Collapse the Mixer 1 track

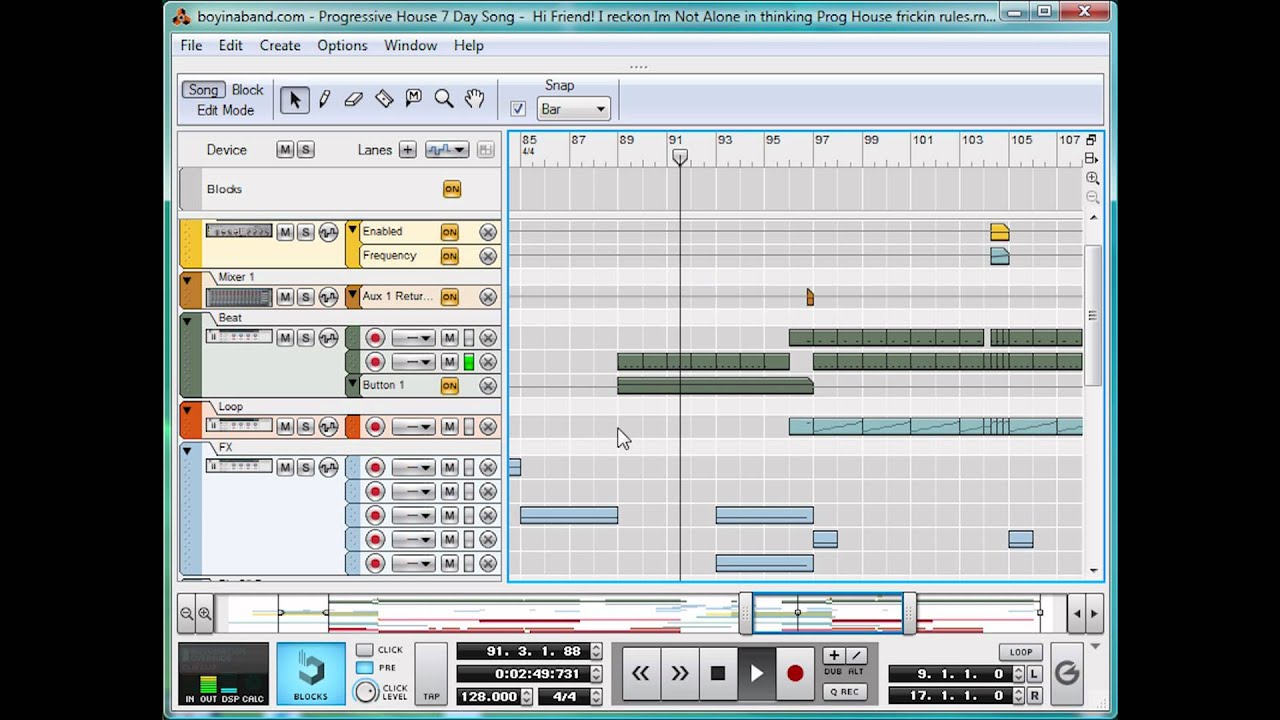(x=187, y=281)
